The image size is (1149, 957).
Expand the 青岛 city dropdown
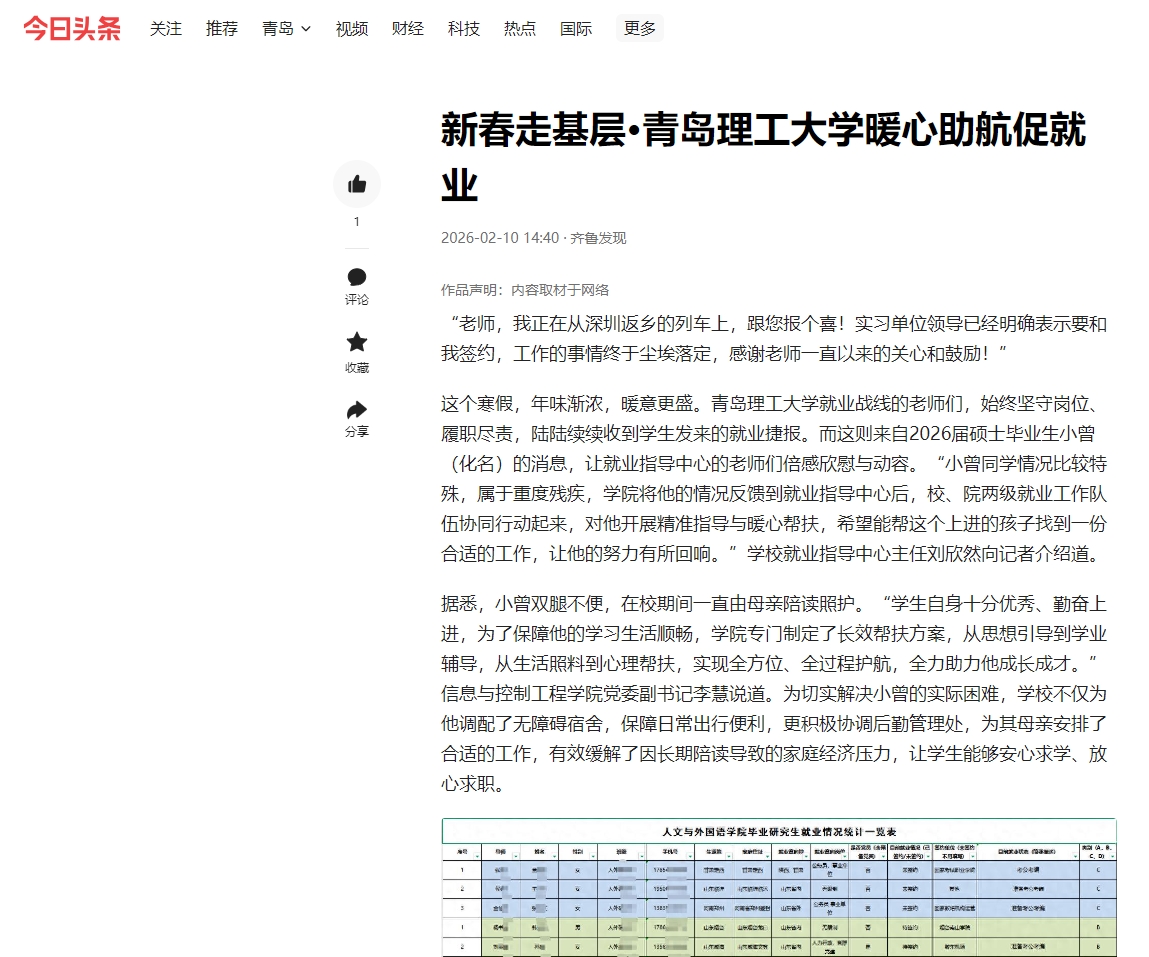tap(286, 29)
